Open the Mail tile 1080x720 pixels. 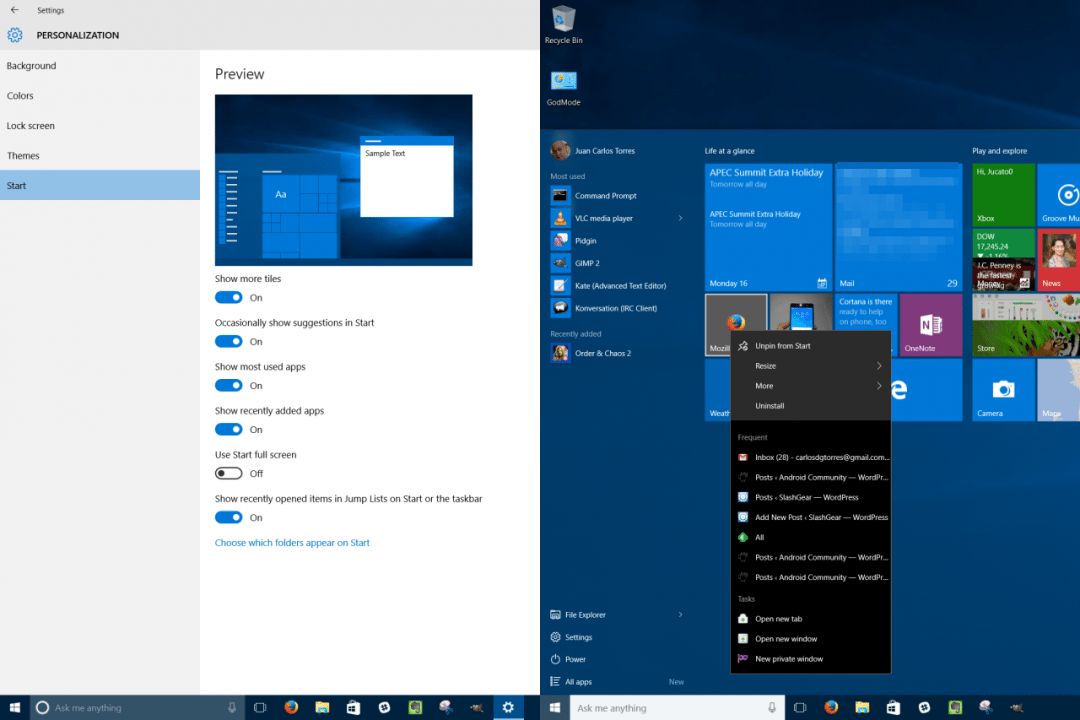click(x=898, y=227)
